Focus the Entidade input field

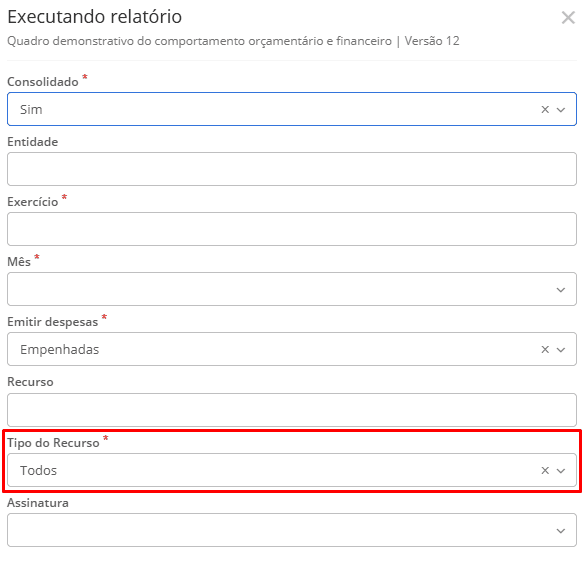(x=292, y=169)
